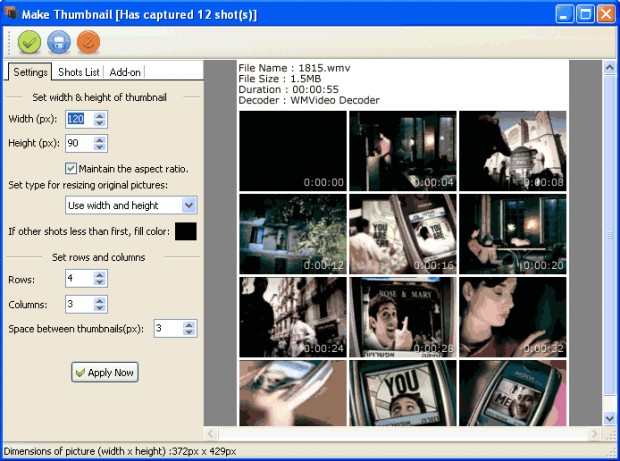Increase the Columns value with up arrow
This screenshot has height=461, width=620.
coord(100,300)
